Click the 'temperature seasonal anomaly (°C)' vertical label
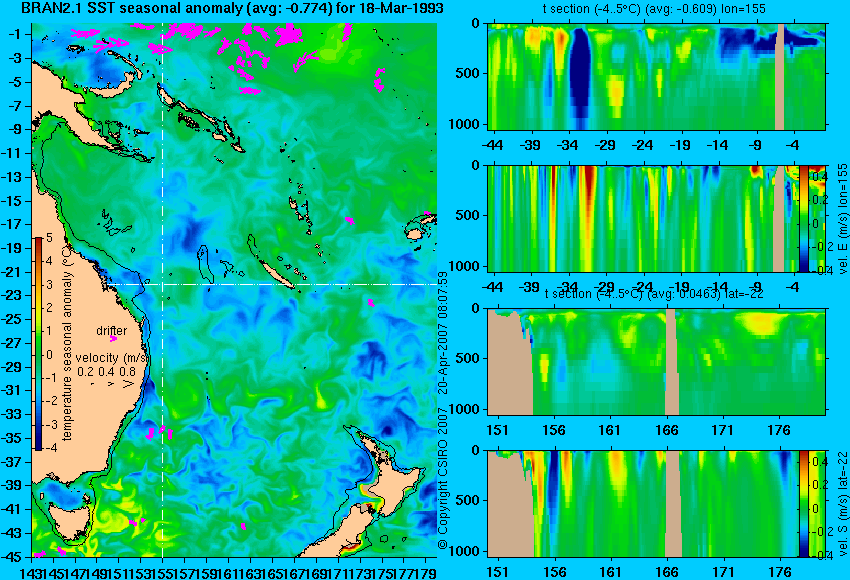Image resolution: width=850 pixels, height=580 pixels. (x=67, y=343)
